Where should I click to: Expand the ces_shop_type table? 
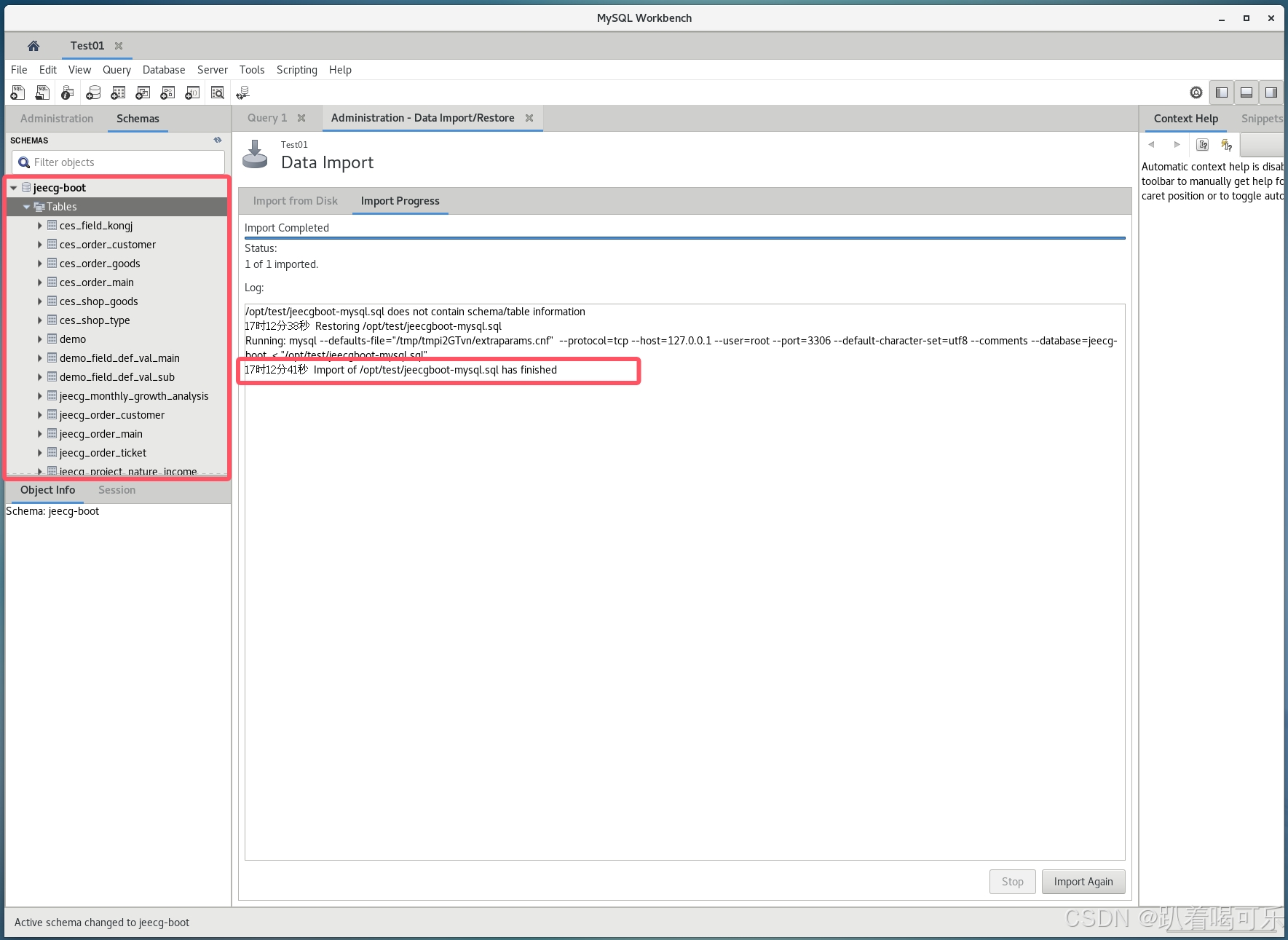click(x=39, y=320)
